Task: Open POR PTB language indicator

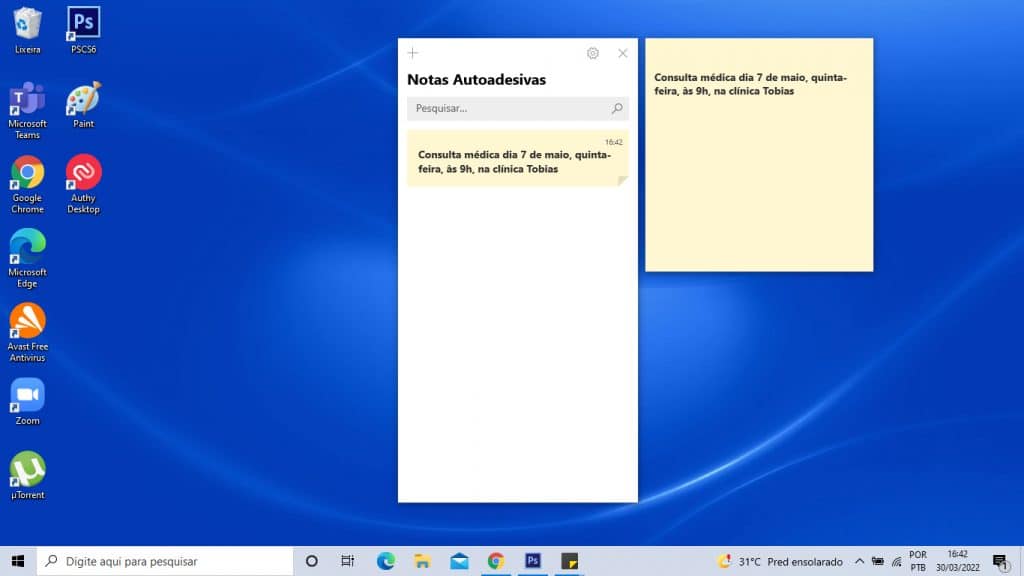Action: coord(918,562)
